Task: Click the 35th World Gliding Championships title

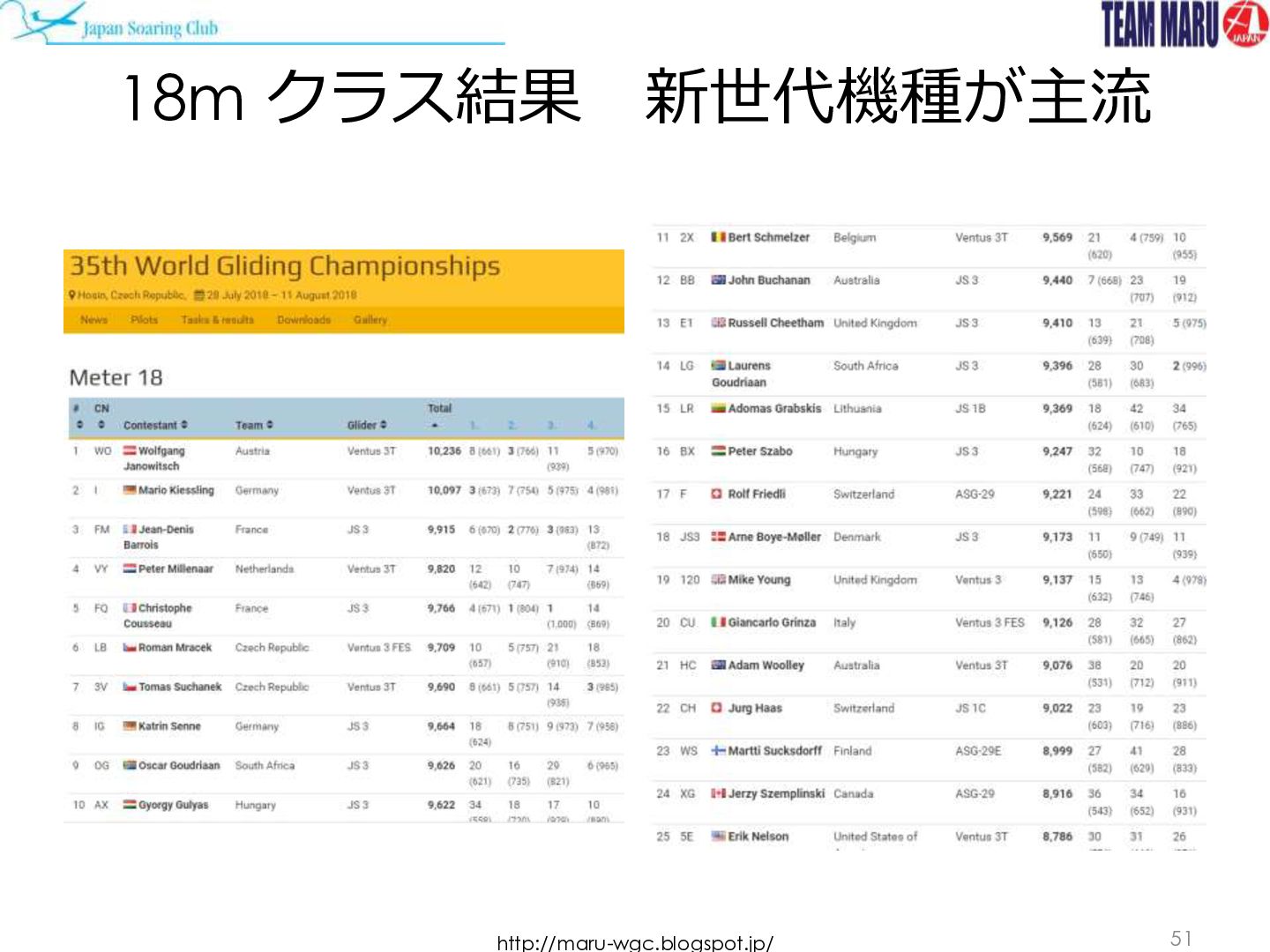Action: 285,265
